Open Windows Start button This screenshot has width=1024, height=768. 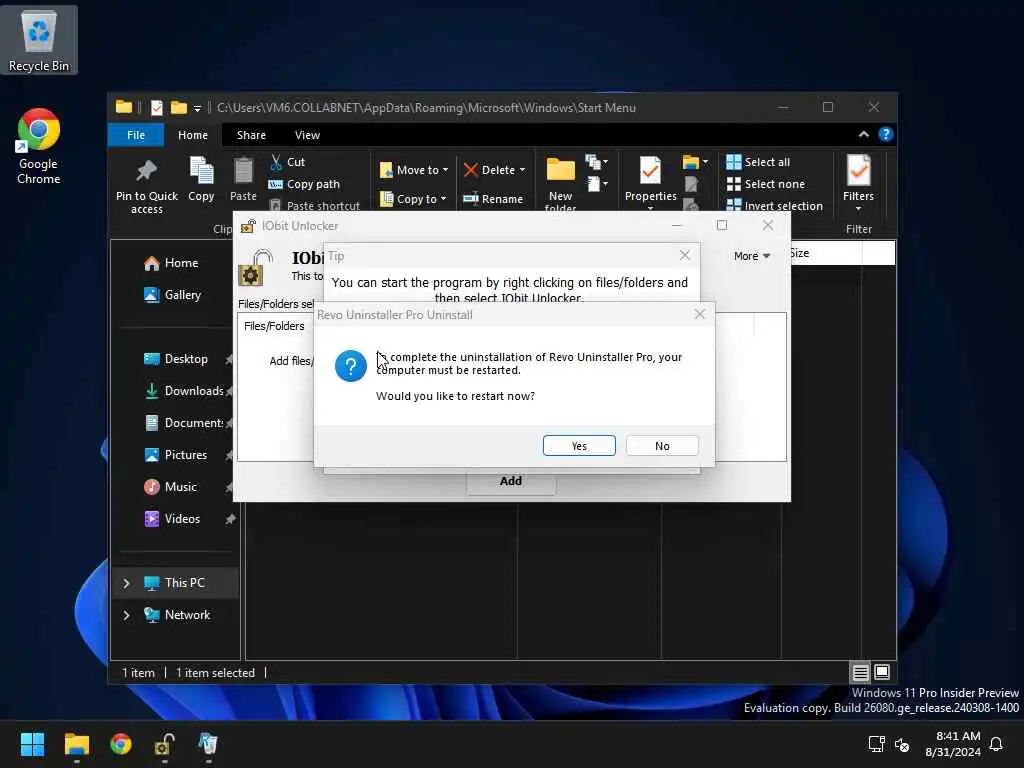point(32,744)
